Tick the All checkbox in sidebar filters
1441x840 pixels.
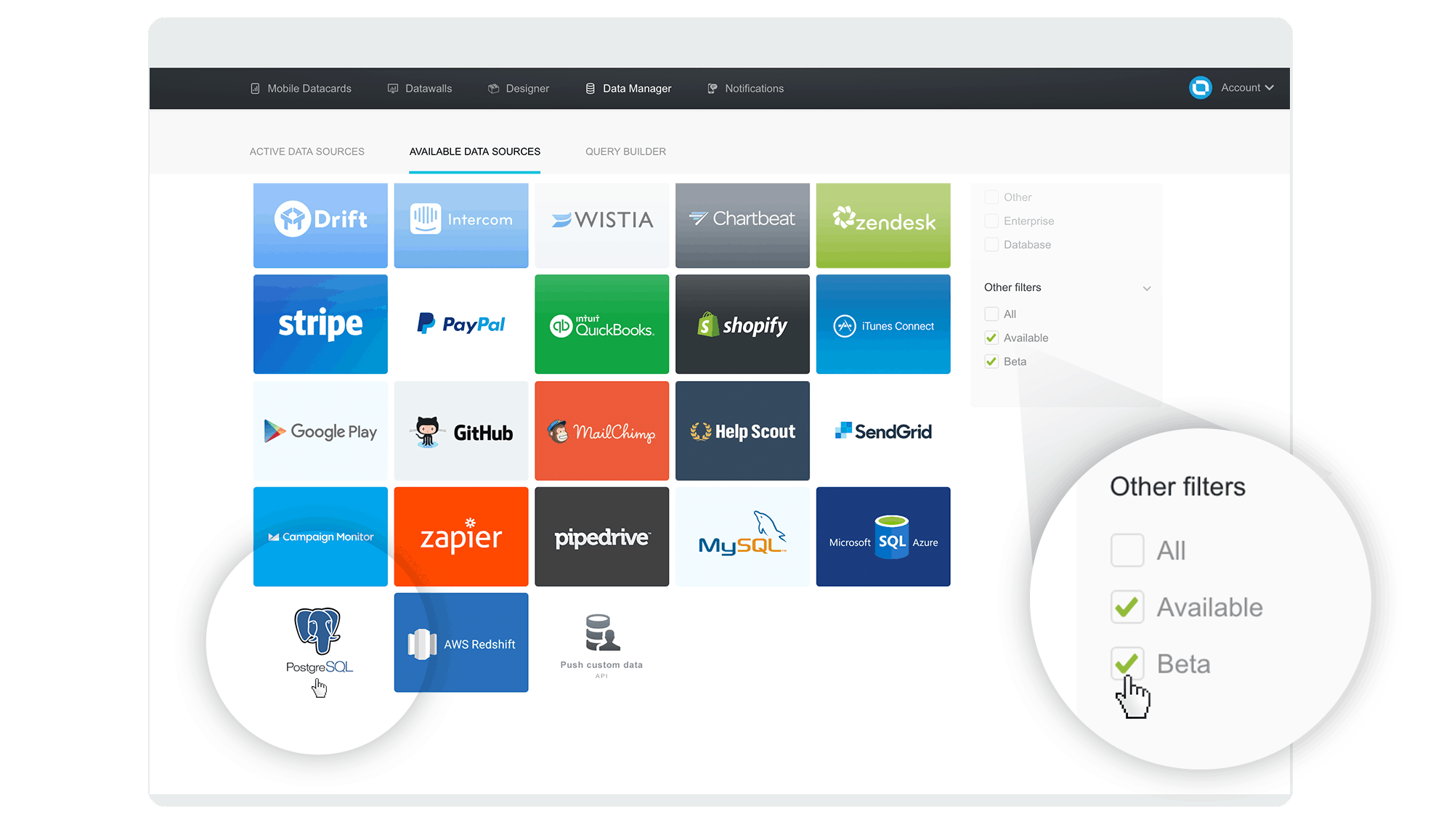pos(991,314)
